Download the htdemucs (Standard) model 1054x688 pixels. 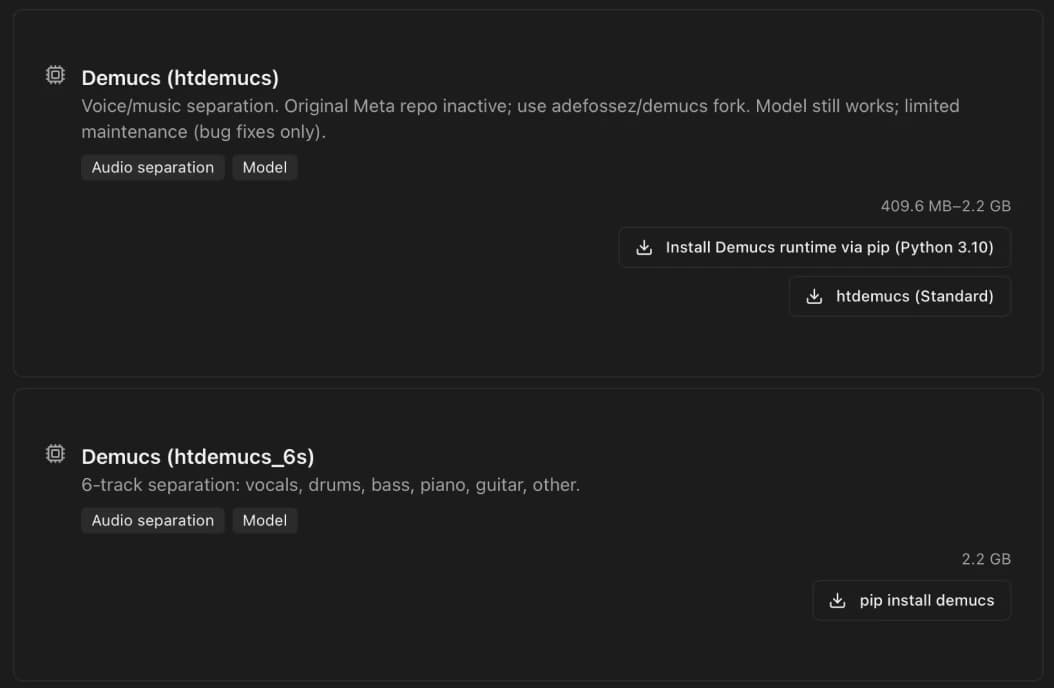click(900, 296)
